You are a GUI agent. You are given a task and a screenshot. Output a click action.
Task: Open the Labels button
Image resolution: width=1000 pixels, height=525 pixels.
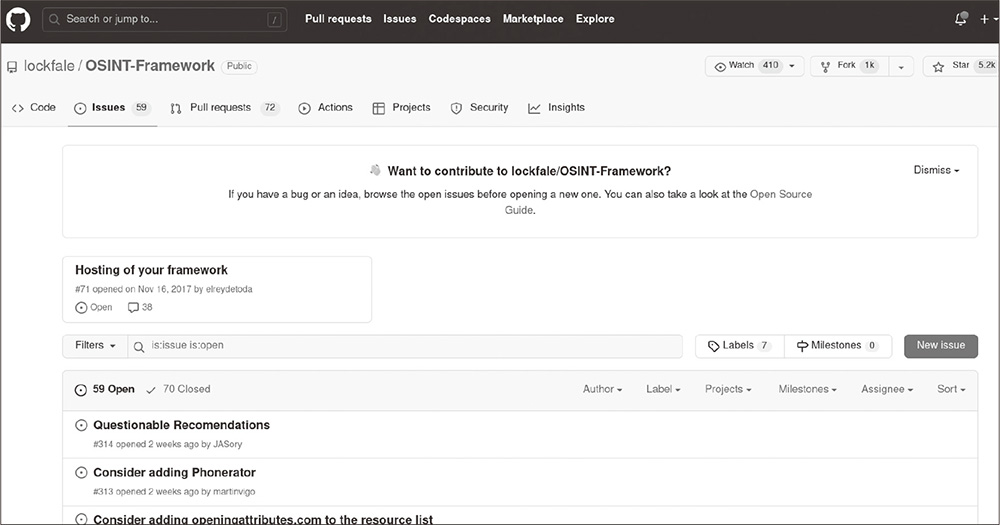(739, 346)
